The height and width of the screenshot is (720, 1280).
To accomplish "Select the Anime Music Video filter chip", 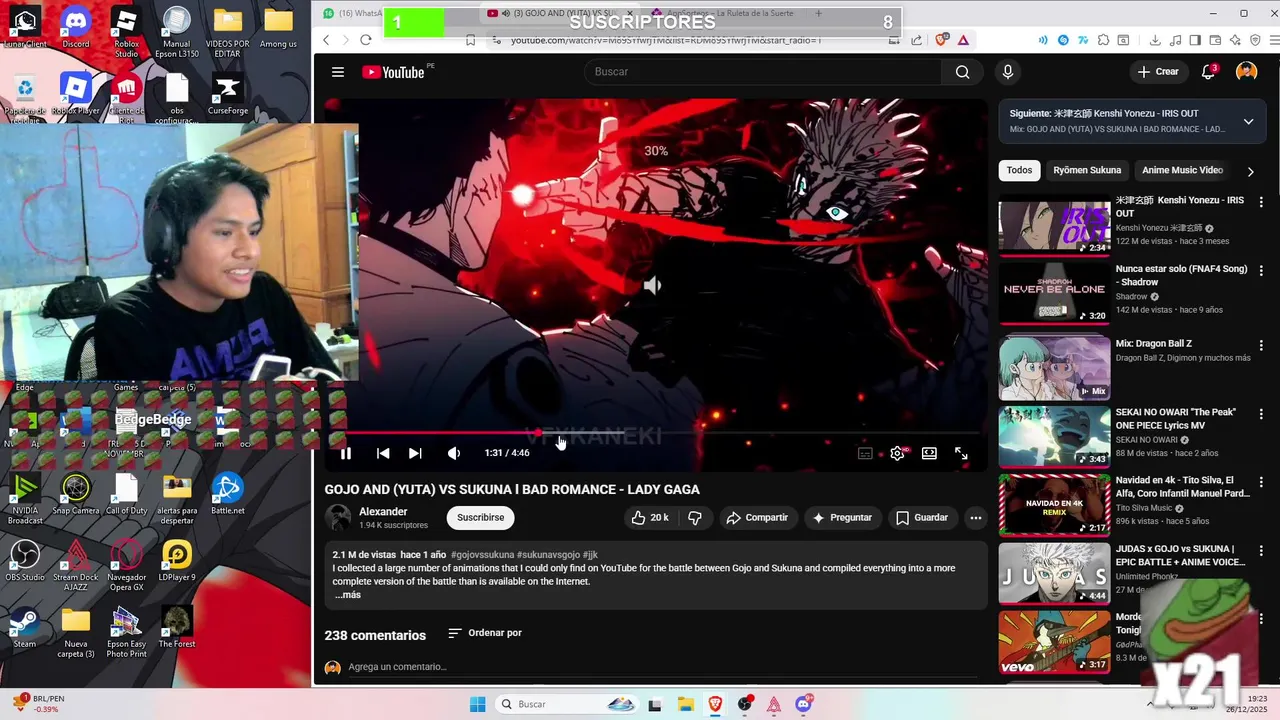I will click(1182, 170).
